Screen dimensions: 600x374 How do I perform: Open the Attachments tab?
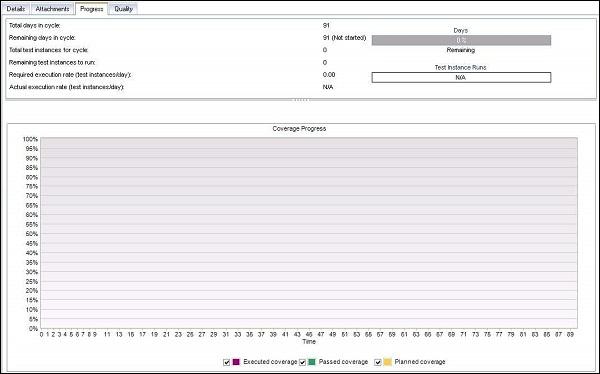[52, 9]
